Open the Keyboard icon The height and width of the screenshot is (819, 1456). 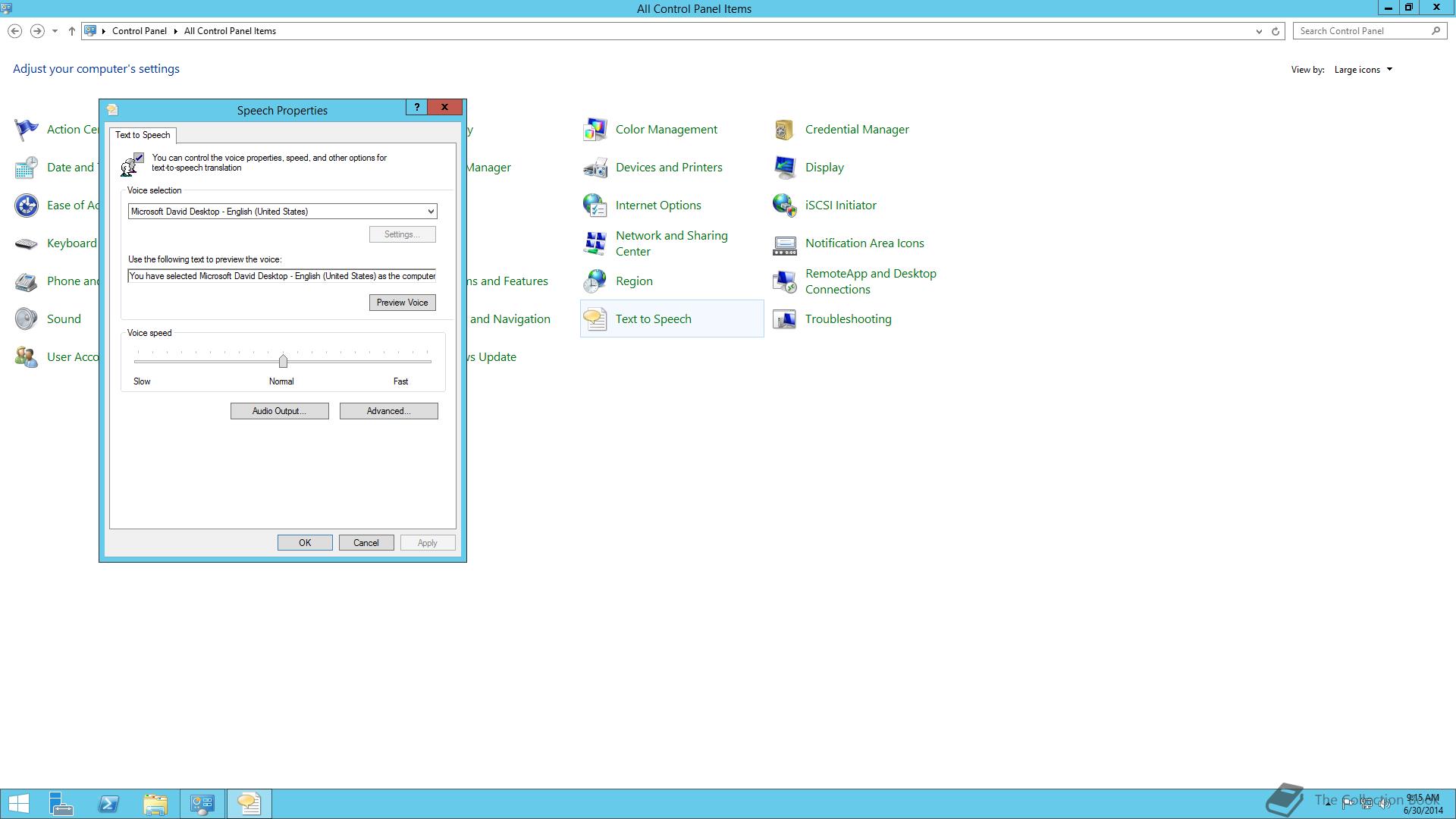coord(27,243)
